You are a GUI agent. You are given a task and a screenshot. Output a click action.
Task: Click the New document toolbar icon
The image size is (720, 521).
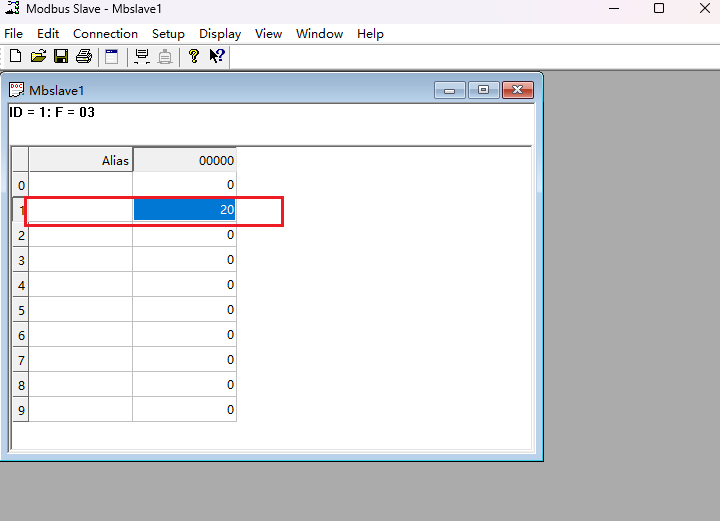(15, 57)
